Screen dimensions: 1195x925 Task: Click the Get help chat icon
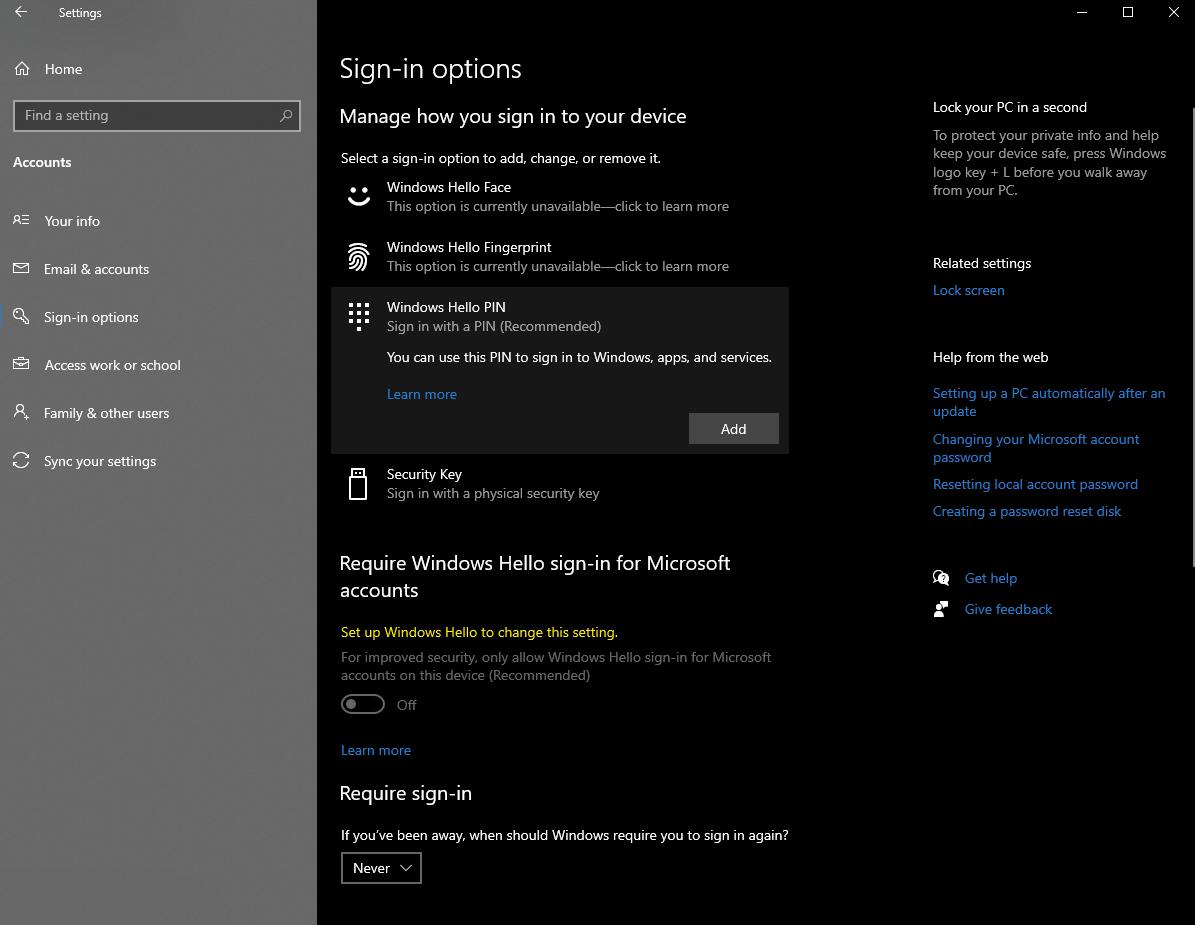(941, 578)
